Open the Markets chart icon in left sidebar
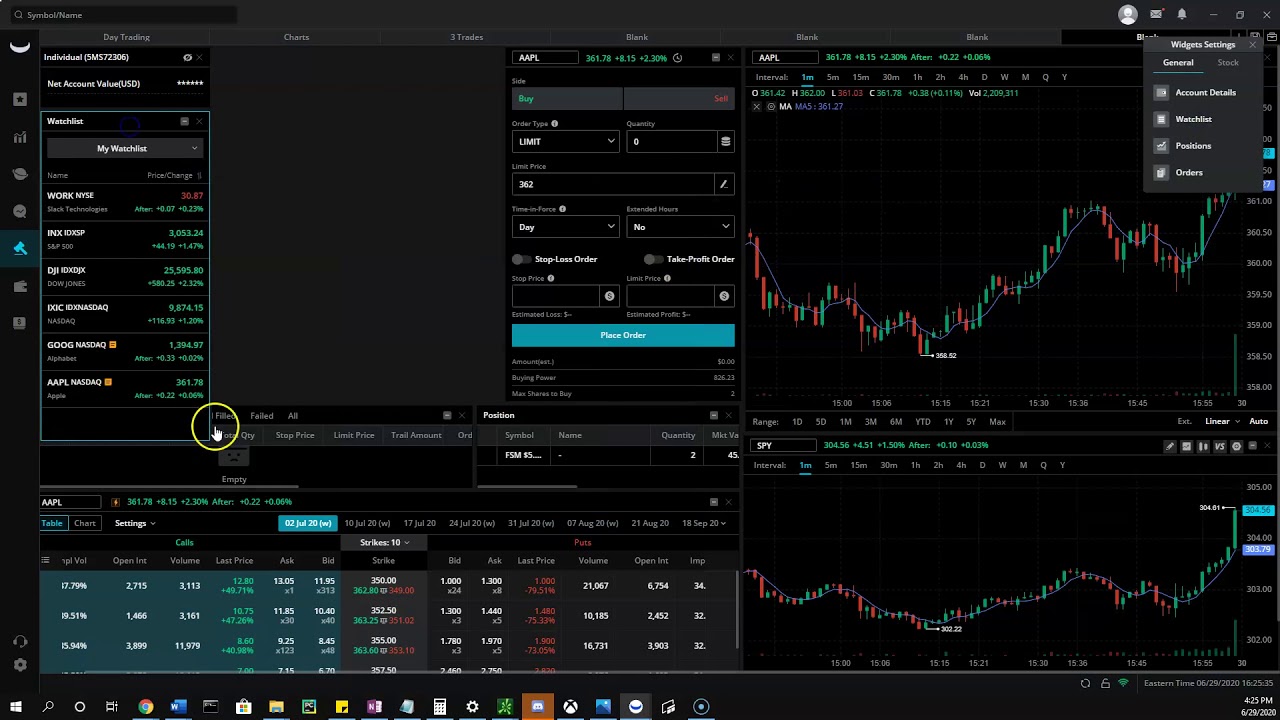This screenshot has height=720, width=1280. point(20,137)
